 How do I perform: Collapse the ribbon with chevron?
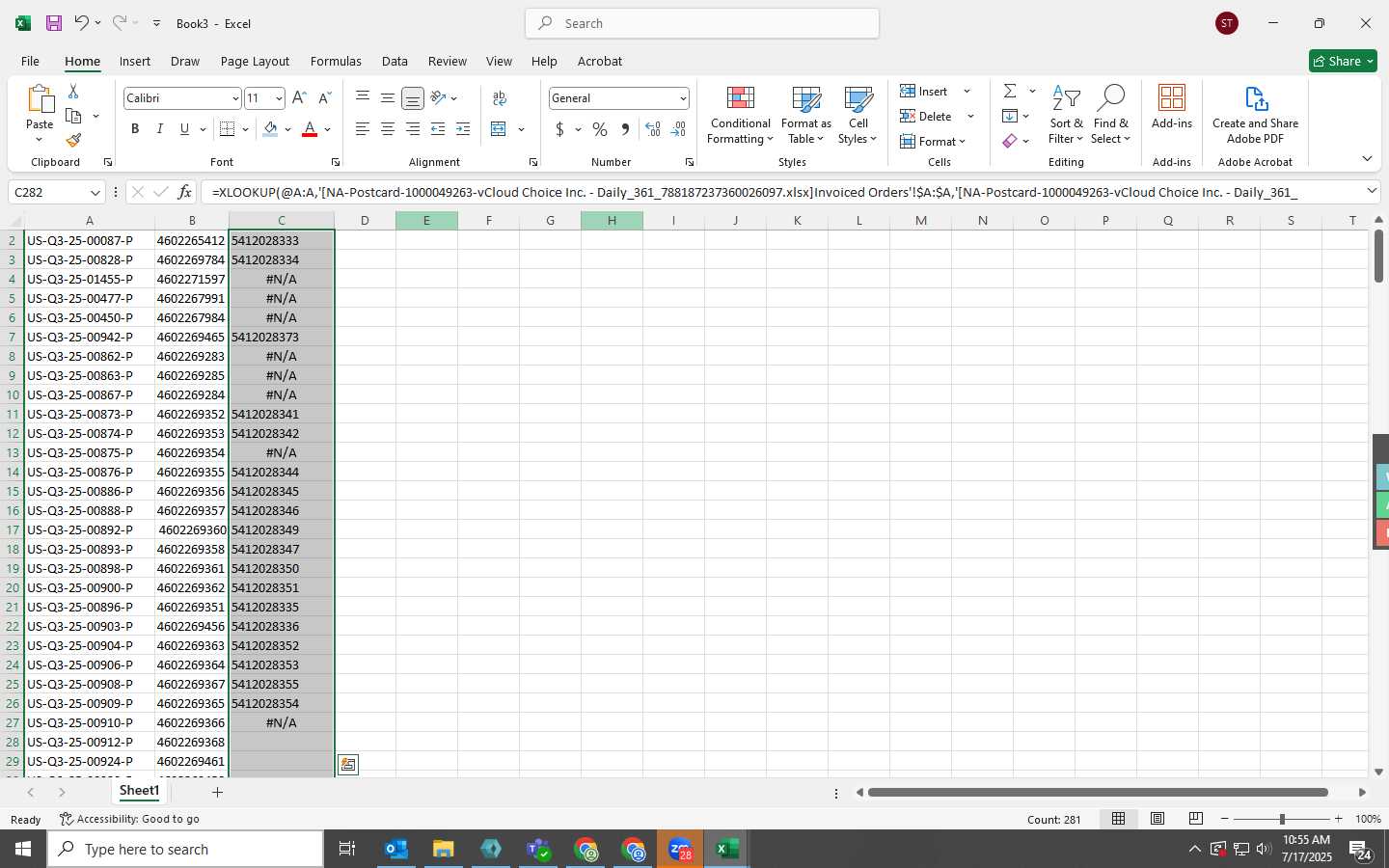click(x=1367, y=159)
